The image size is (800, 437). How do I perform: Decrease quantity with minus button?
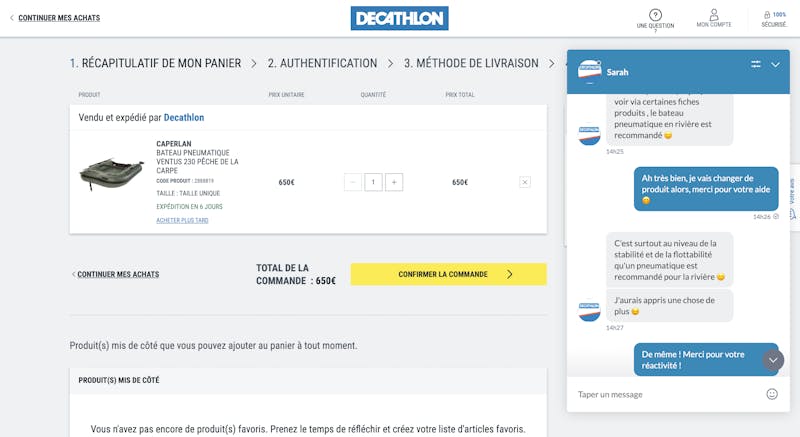(353, 182)
